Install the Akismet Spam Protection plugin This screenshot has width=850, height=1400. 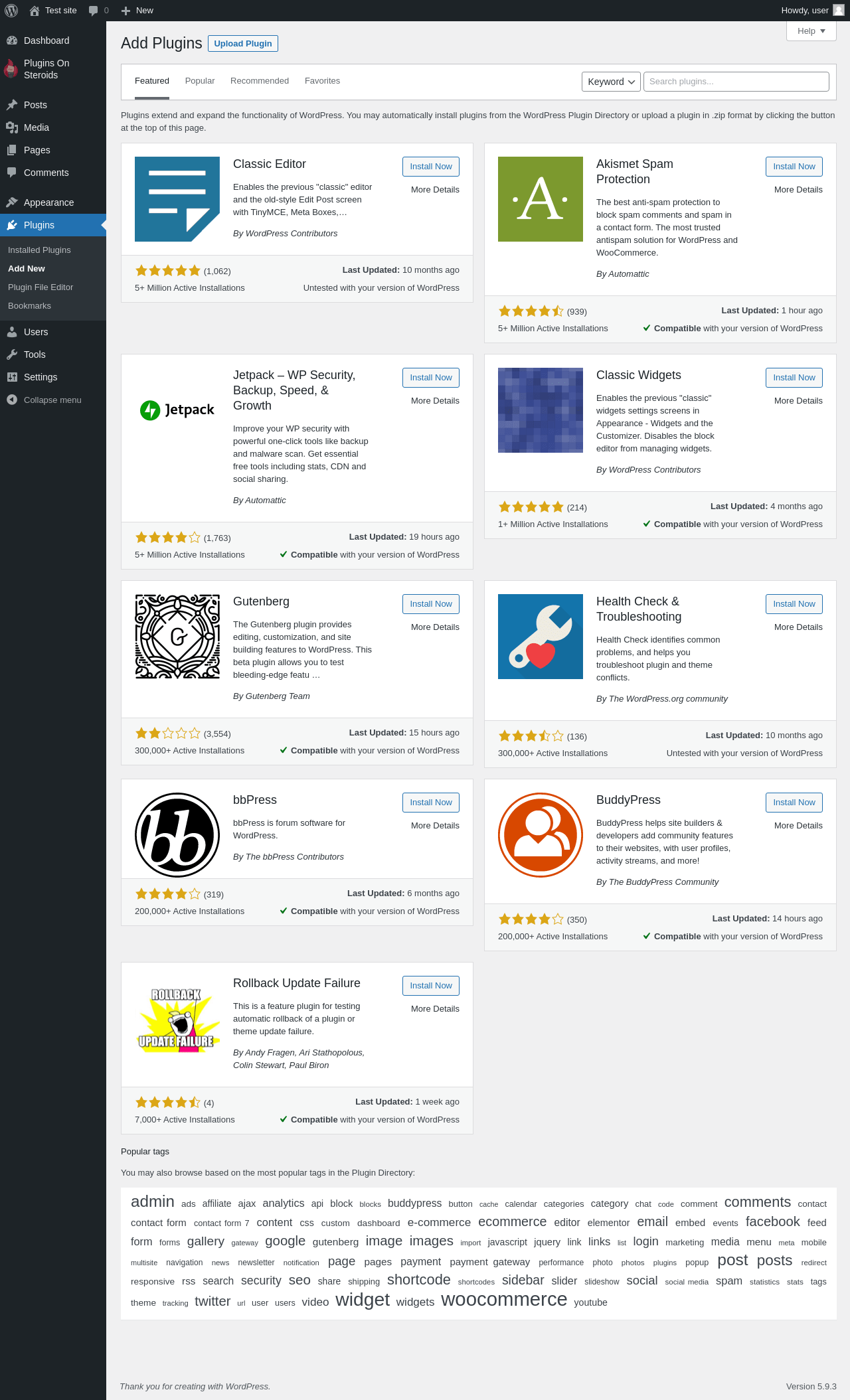coord(794,167)
